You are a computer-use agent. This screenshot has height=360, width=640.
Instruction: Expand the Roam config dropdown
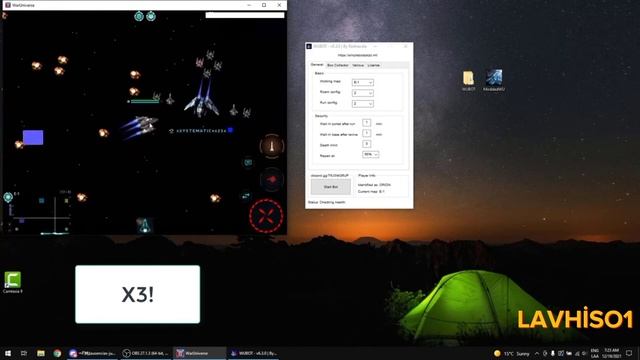[362, 93]
